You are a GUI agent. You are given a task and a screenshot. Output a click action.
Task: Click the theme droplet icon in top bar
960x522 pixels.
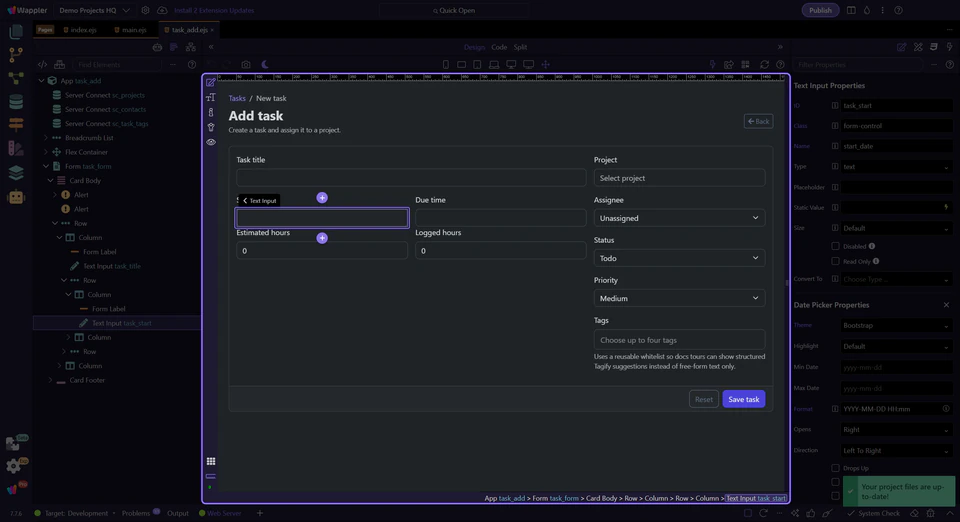click(867, 10)
